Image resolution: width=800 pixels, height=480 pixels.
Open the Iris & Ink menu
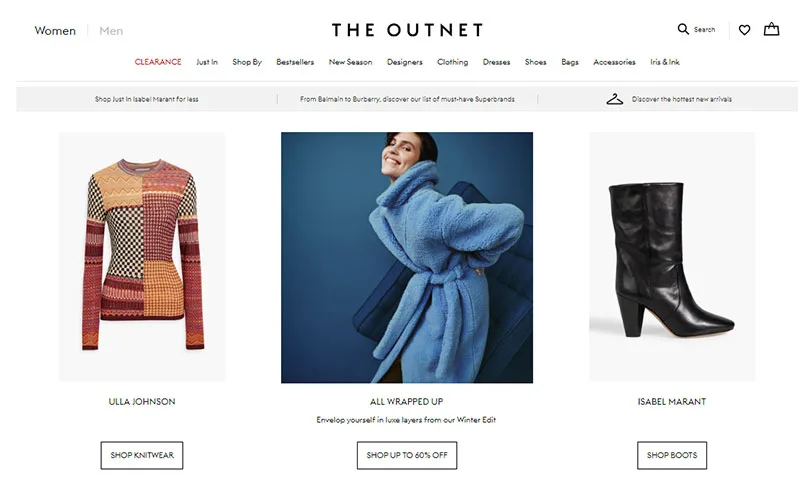(x=665, y=62)
